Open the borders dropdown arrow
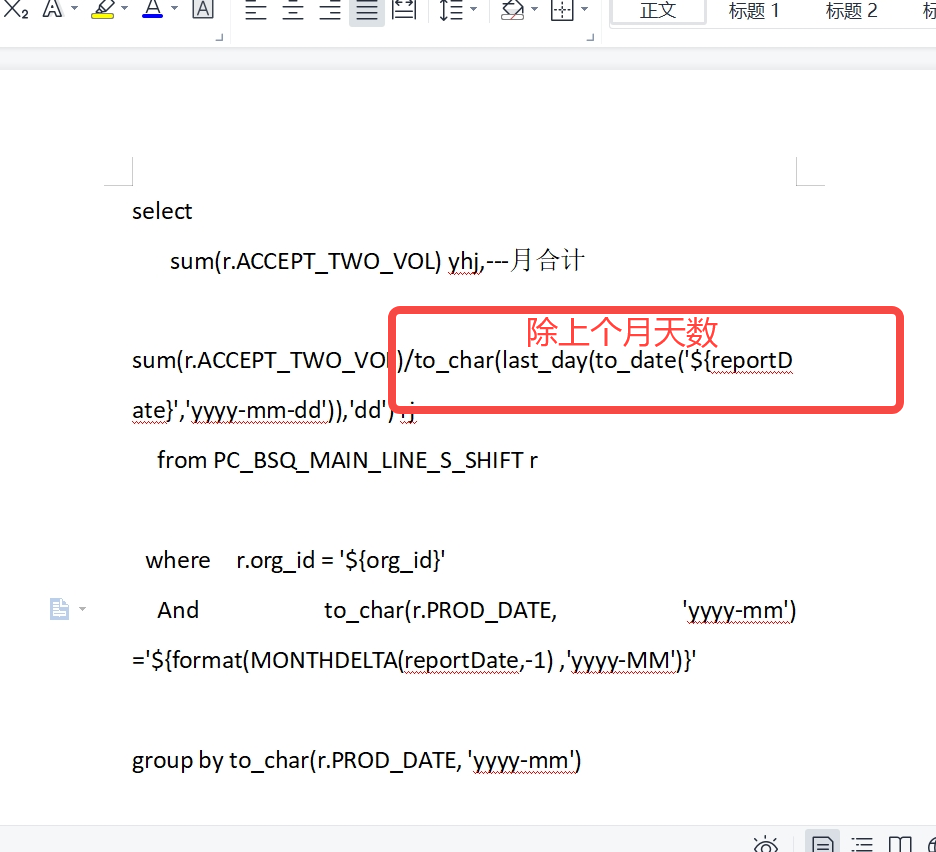 pos(584,8)
